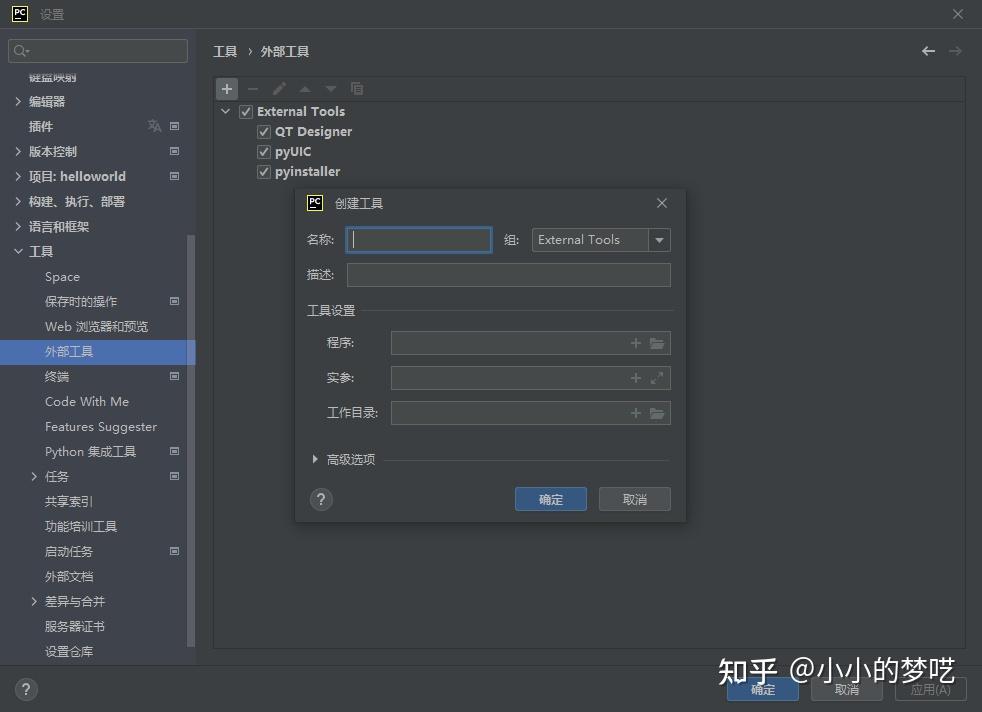Click the forward navigation arrow
The height and width of the screenshot is (712, 982).
click(x=955, y=51)
